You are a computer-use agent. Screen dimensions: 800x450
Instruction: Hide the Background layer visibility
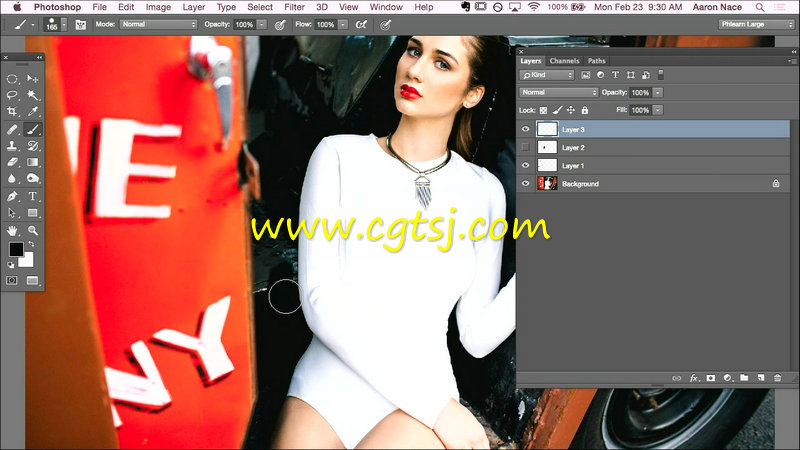[526, 184]
